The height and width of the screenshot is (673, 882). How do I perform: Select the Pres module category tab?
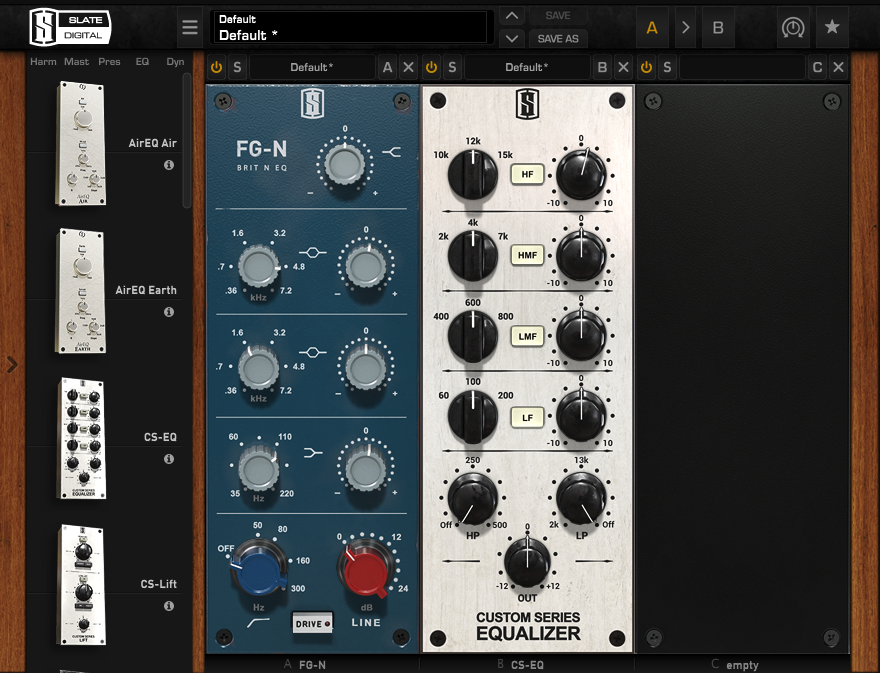[109, 62]
